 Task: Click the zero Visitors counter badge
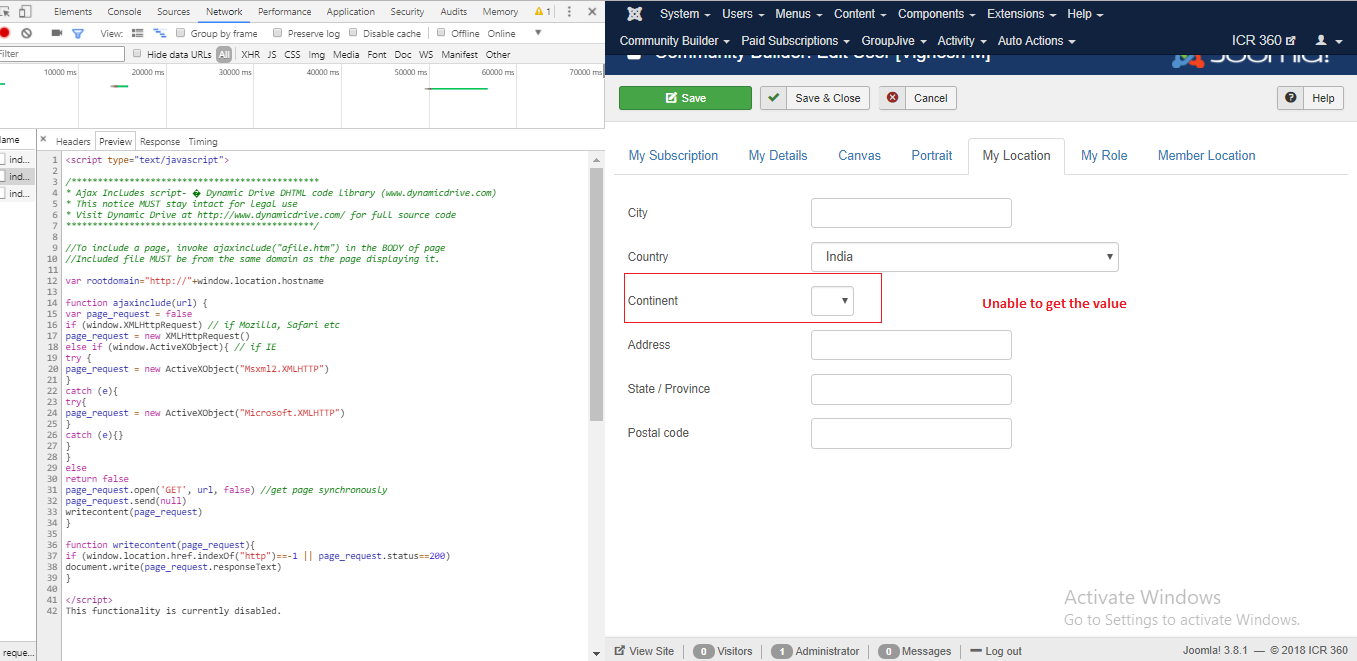(x=704, y=651)
